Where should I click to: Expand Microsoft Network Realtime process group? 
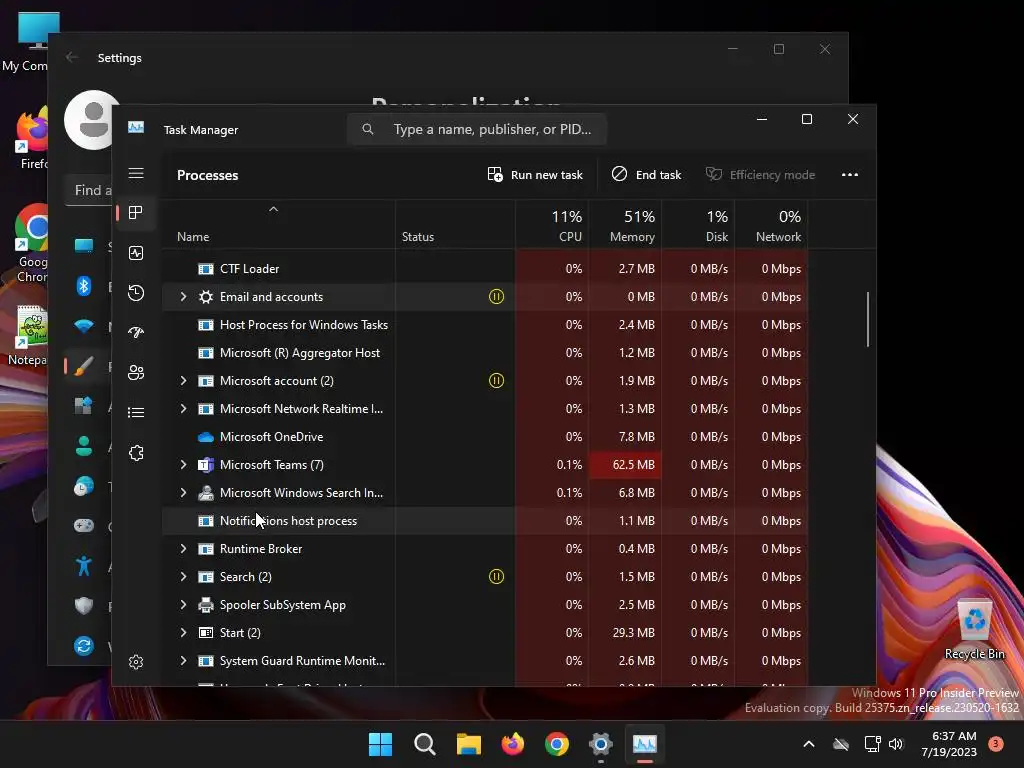coord(184,408)
